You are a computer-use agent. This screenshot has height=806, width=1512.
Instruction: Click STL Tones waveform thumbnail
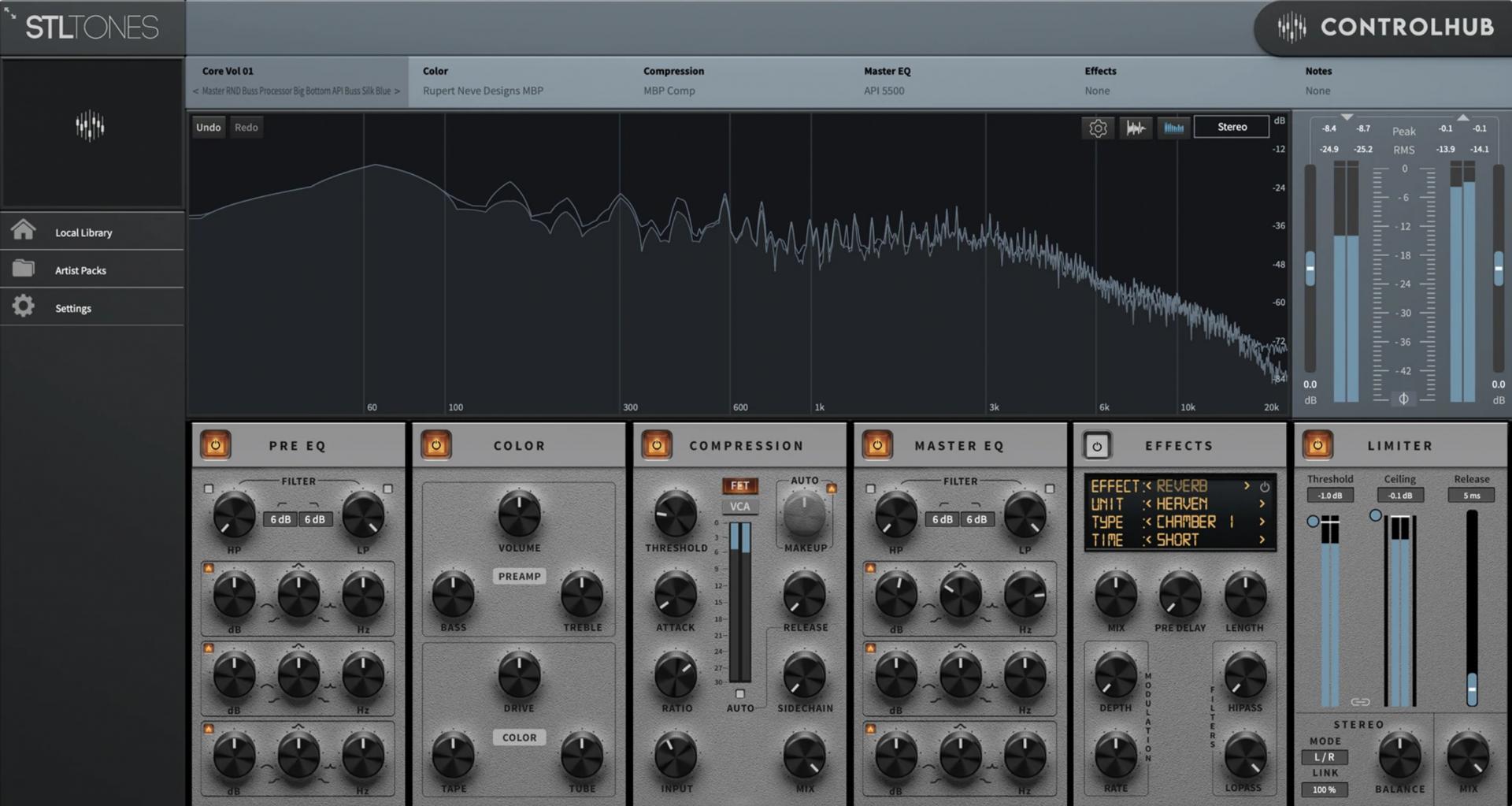[91, 126]
